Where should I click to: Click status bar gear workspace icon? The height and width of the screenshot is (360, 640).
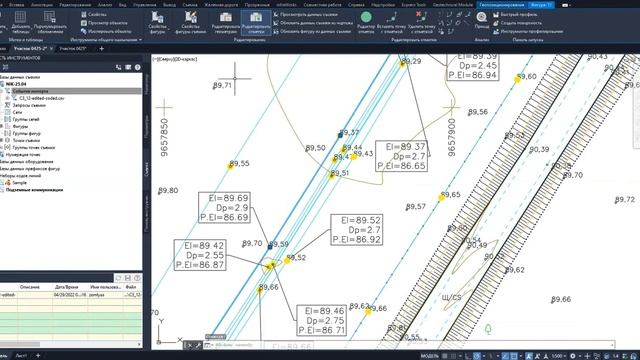(x=573, y=356)
